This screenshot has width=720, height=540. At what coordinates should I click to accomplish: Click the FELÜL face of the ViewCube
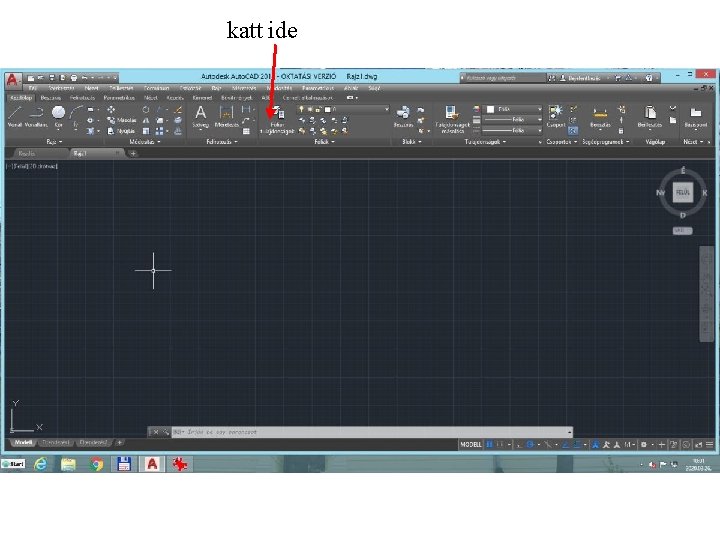click(683, 192)
